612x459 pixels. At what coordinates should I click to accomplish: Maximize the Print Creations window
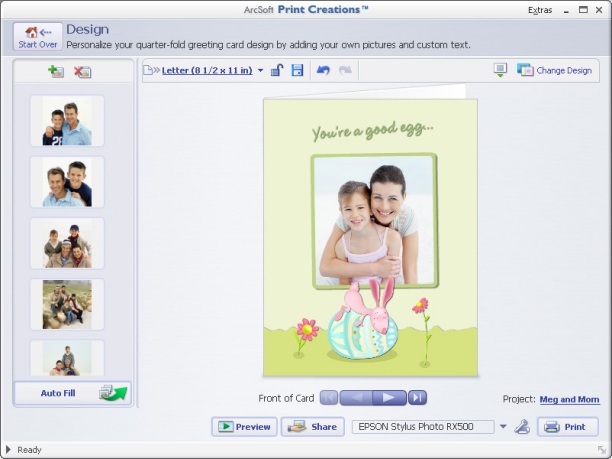(x=583, y=10)
